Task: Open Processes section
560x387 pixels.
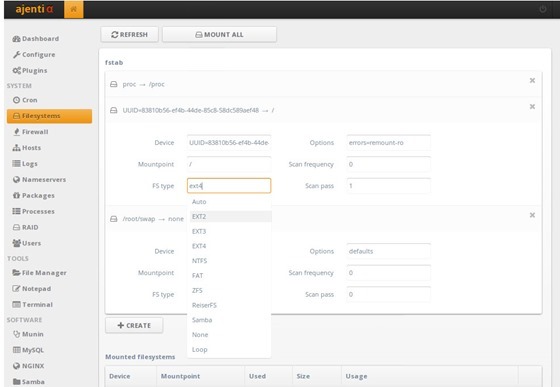Action: (34, 211)
